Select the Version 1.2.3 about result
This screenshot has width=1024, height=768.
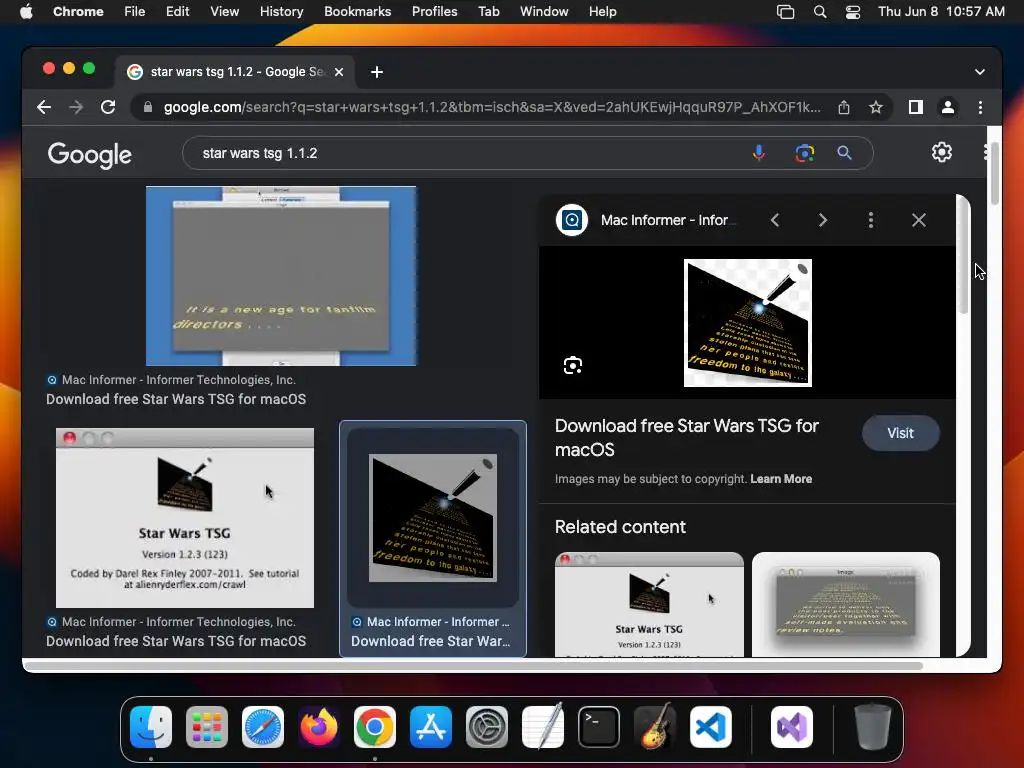pyautogui.click(x=185, y=518)
